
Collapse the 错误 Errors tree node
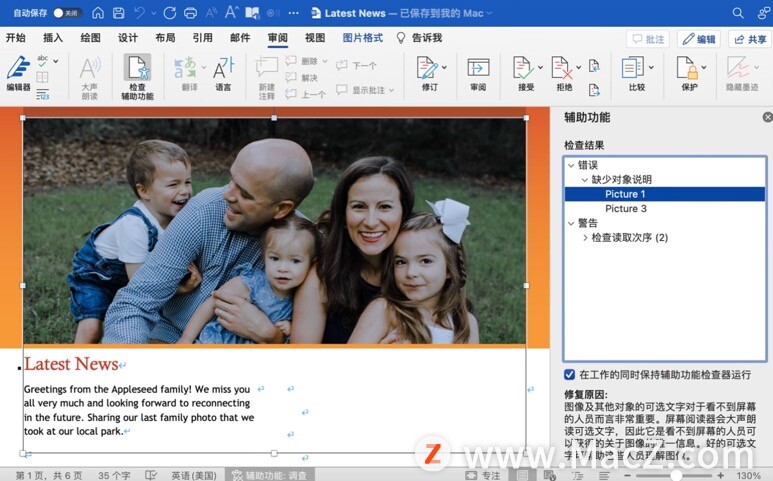pos(571,166)
